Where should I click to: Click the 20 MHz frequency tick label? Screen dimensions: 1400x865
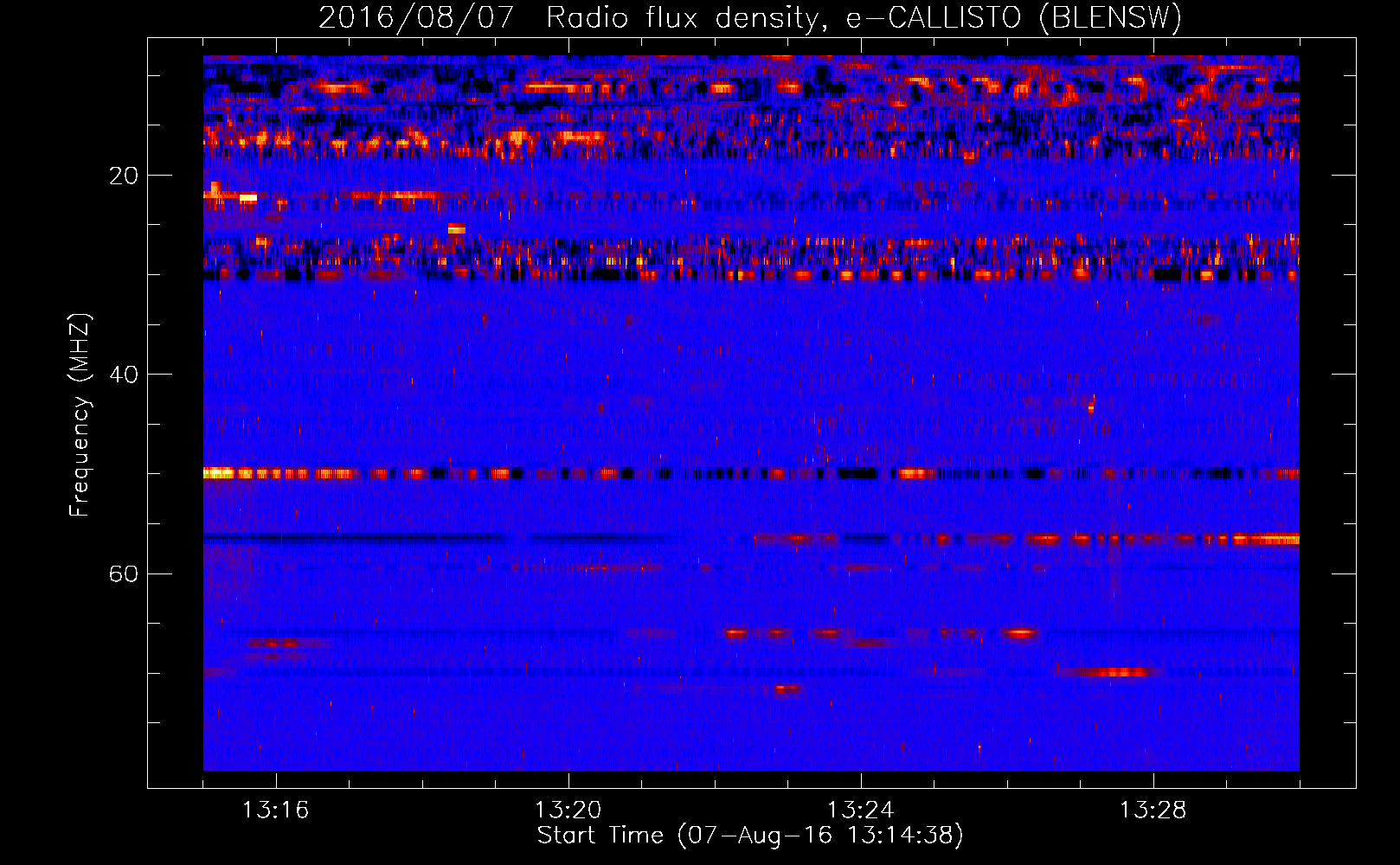124,176
